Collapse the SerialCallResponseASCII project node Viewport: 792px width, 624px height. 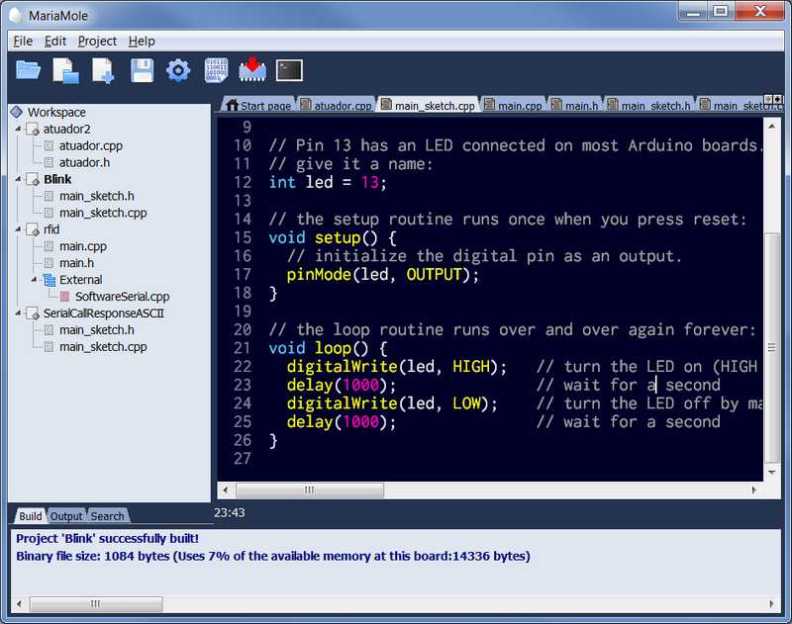click(x=18, y=313)
